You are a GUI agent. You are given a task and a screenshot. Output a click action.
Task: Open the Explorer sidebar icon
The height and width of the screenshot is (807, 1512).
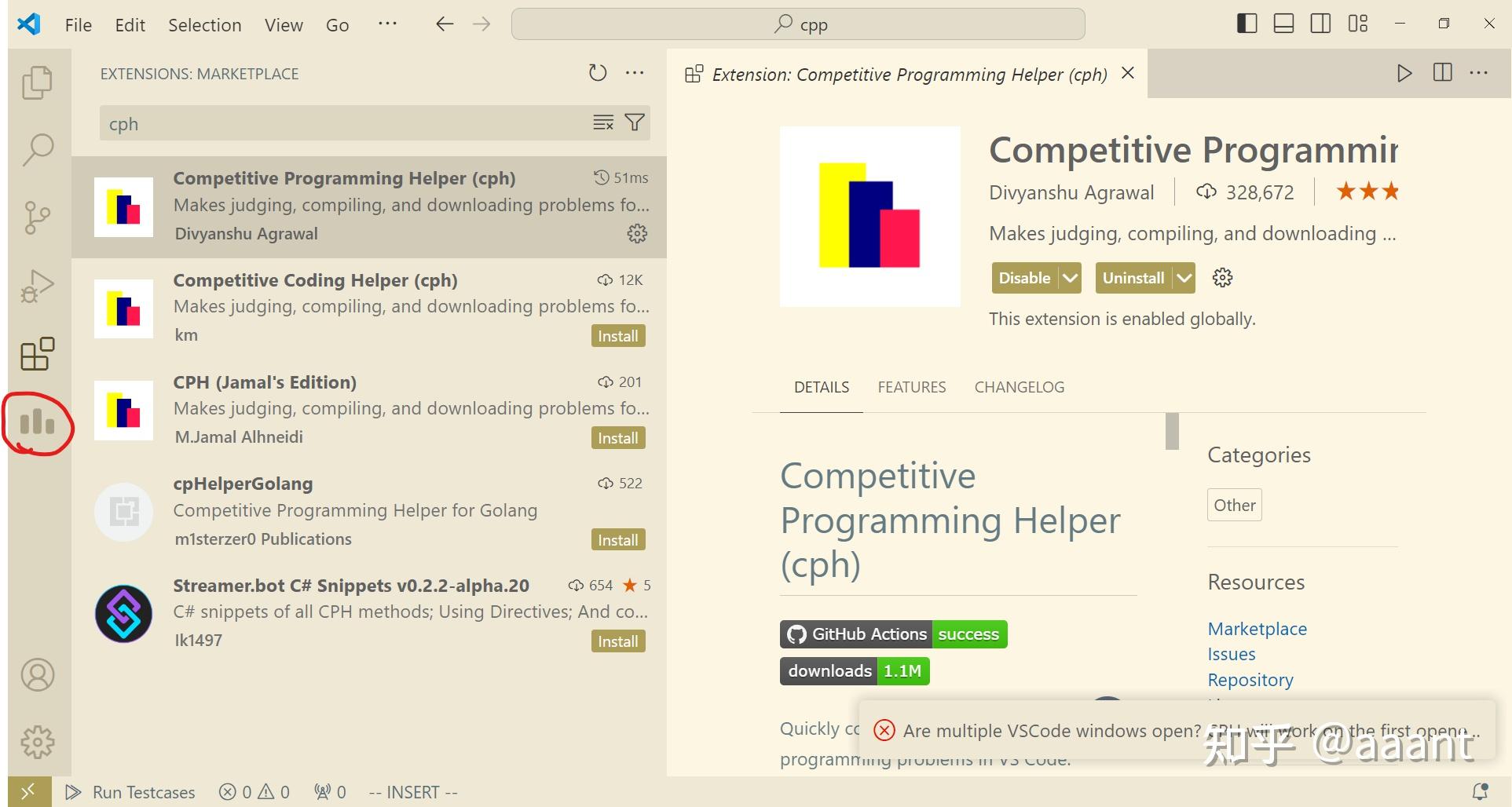[37, 81]
